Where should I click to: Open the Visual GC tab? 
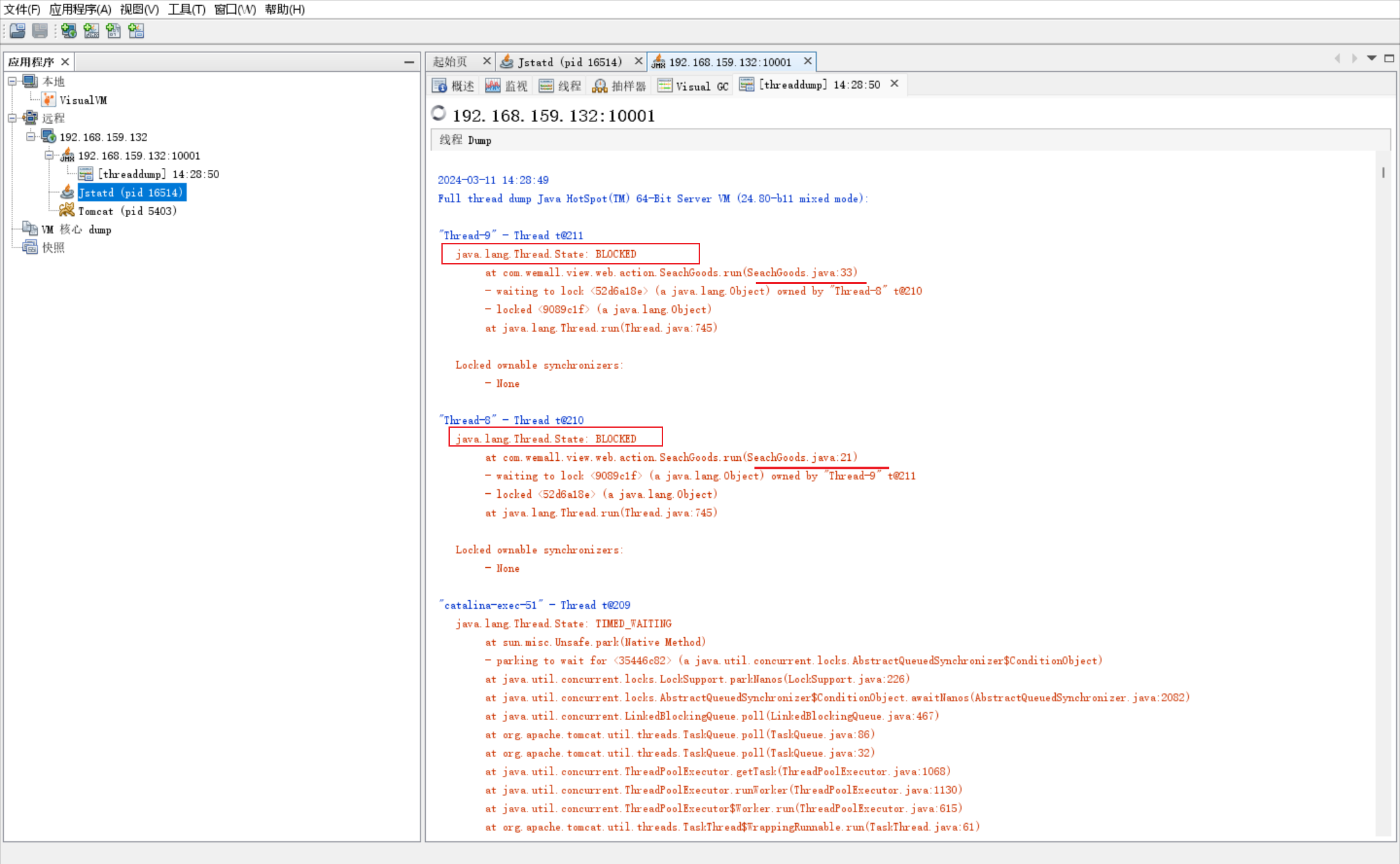pos(694,86)
